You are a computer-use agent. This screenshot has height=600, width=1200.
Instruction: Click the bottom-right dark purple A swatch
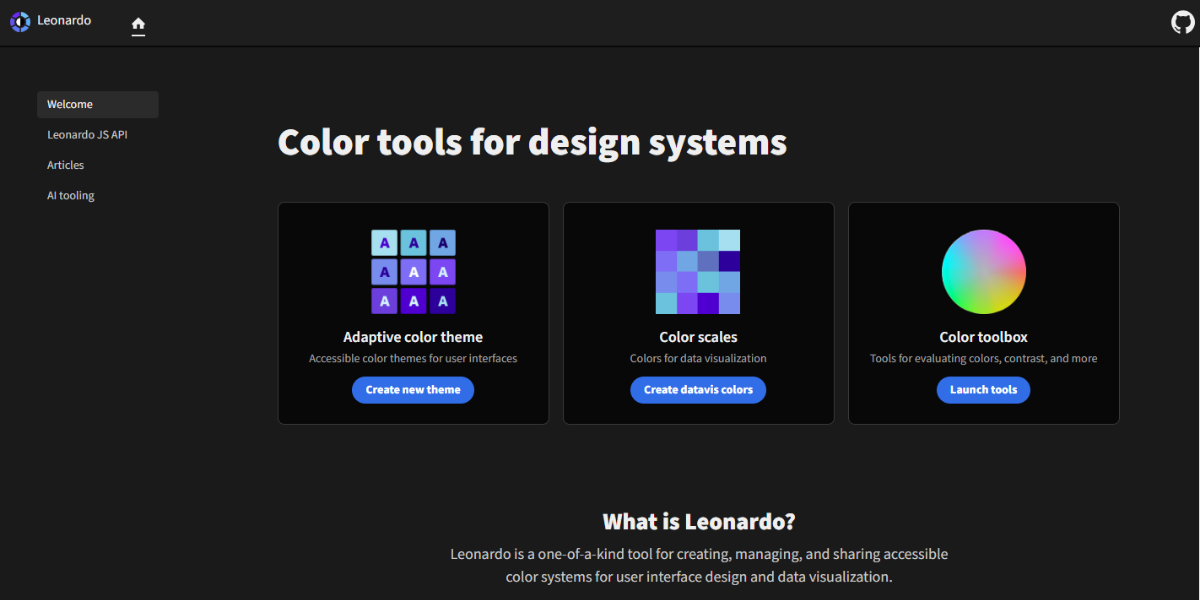(x=442, y=301)
